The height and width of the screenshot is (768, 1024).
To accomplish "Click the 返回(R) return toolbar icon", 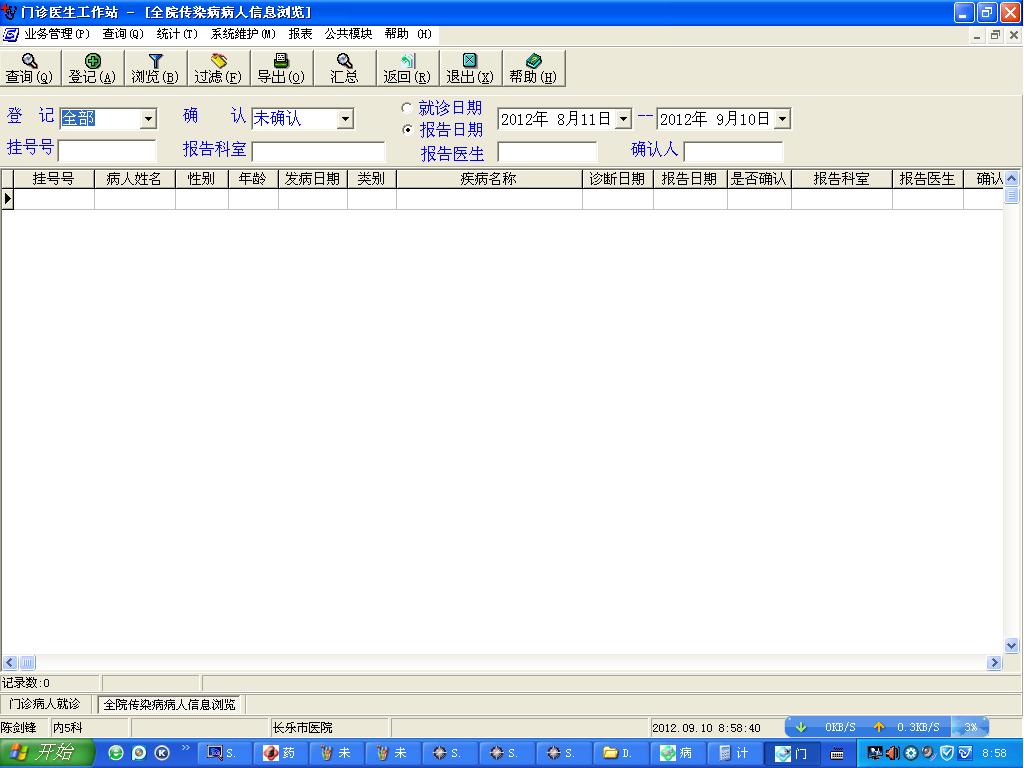I will tap(407, 69).
